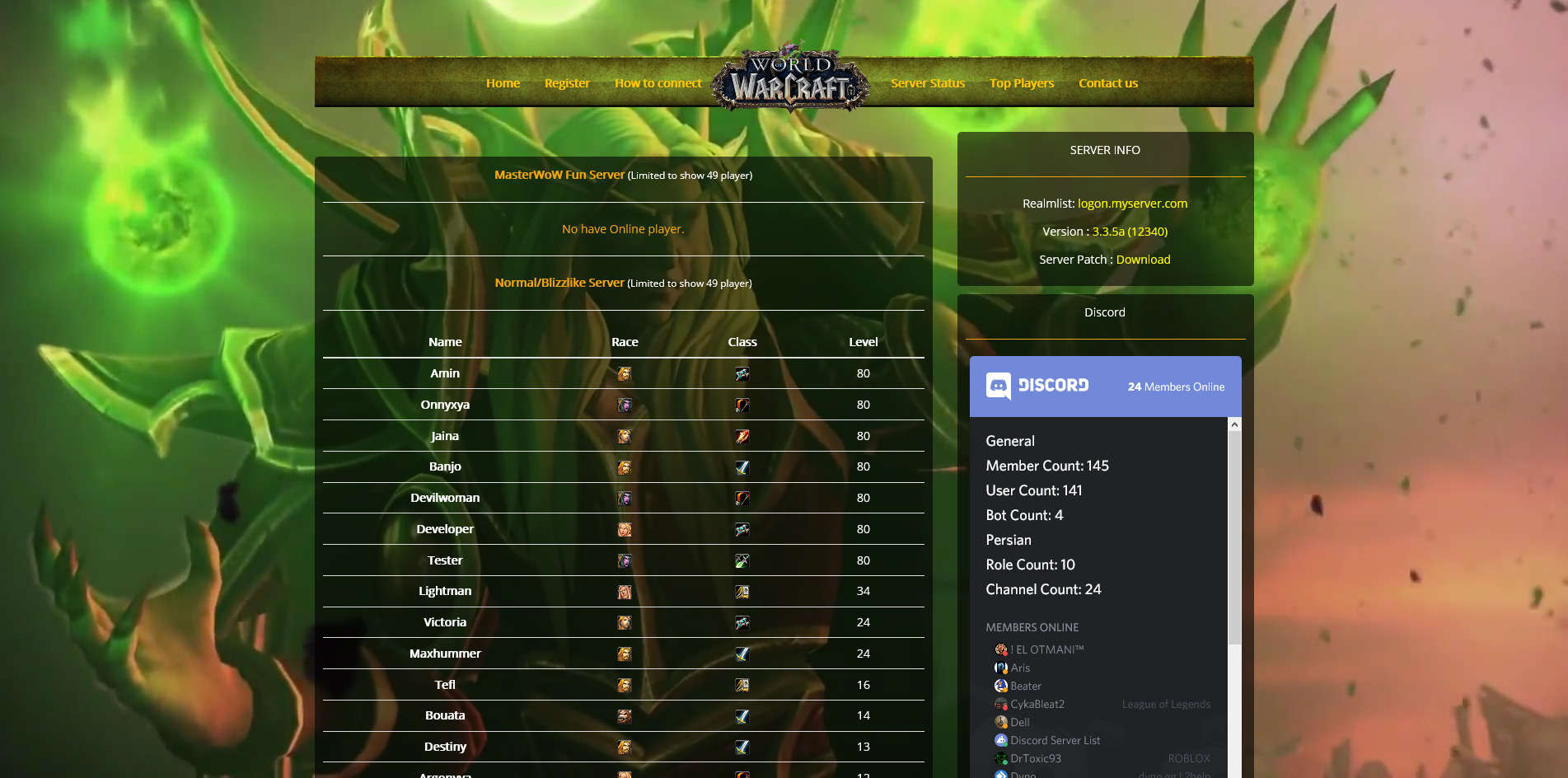Click Lightman's class icon
The width and height of the screenshot is (1568, 778).
pos(742,592)
